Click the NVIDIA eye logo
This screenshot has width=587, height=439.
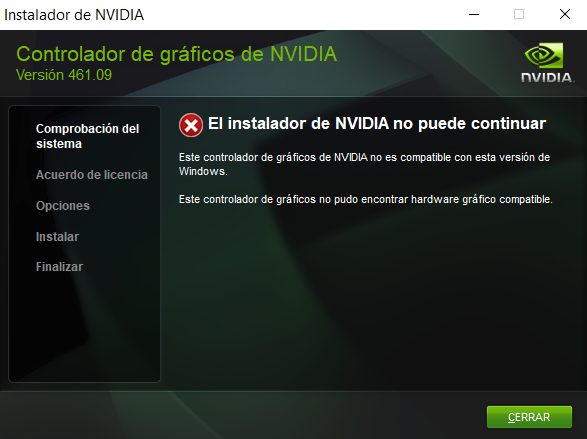point(544,55)
